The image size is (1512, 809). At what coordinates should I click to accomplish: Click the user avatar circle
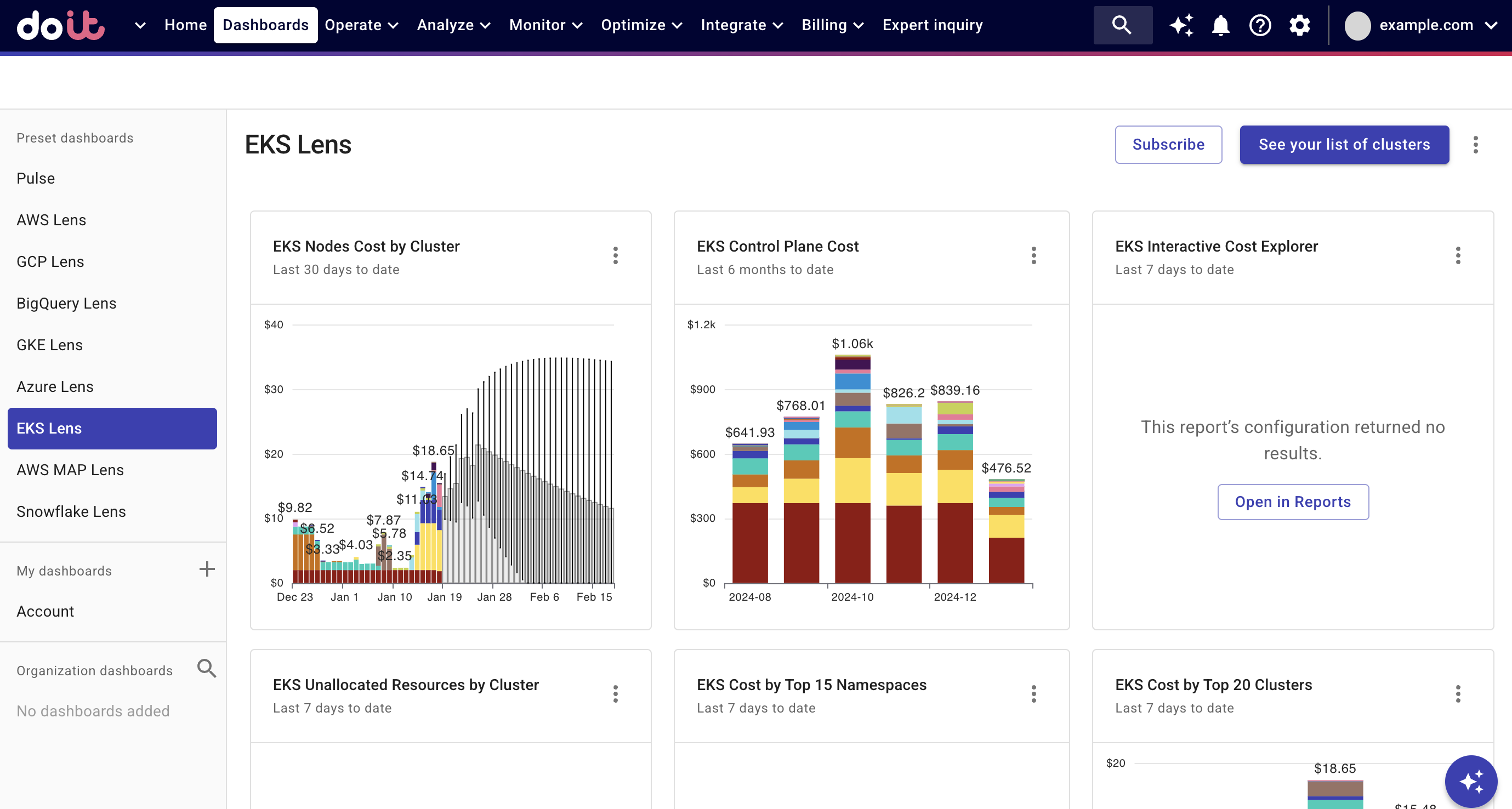[1357, 25]
